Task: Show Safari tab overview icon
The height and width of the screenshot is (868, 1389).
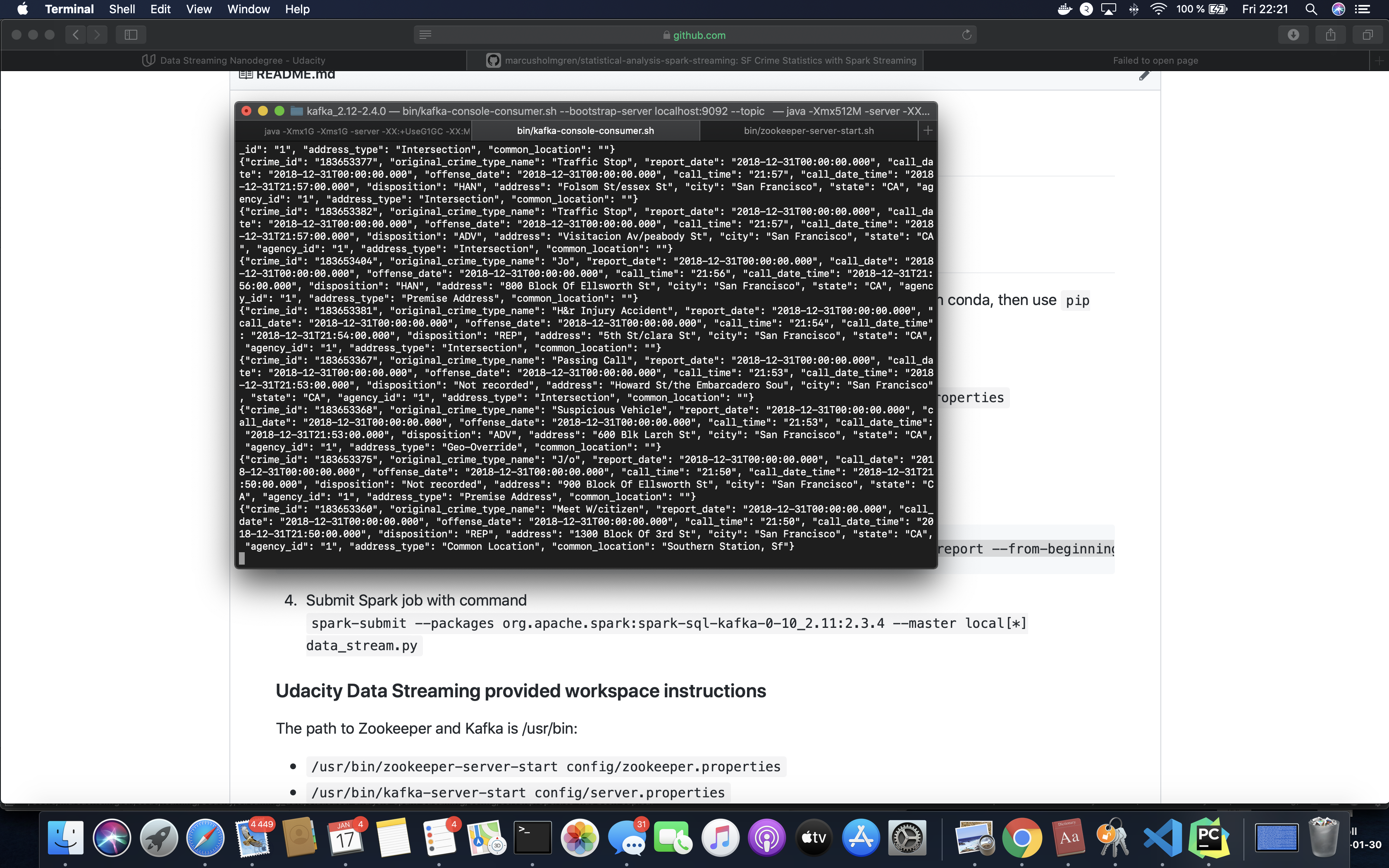Action: click(1368, 35)
